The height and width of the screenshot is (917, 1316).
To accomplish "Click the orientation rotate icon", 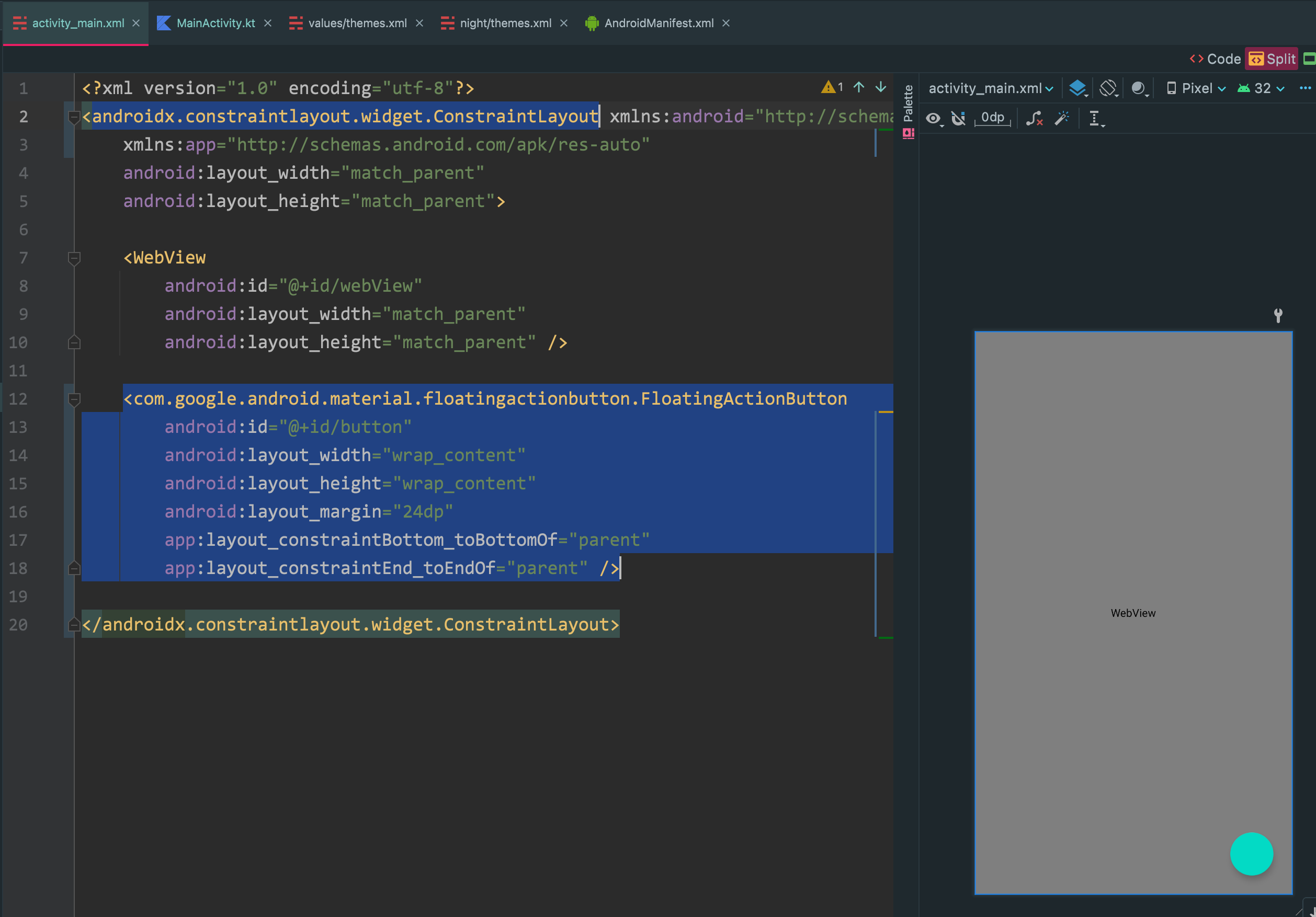I will click(1108, 88).
